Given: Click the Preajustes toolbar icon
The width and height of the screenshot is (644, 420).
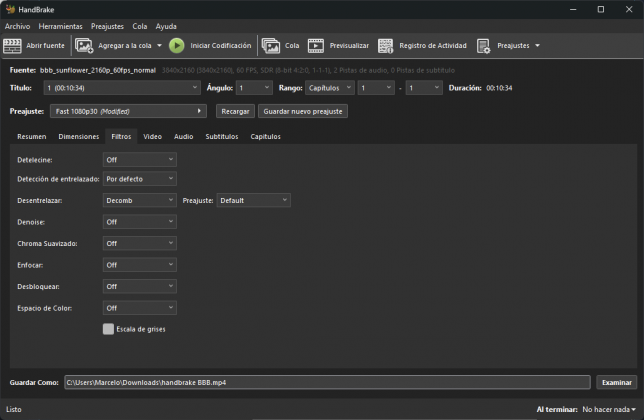Looking at the screenshot, I should coord(484,46).
